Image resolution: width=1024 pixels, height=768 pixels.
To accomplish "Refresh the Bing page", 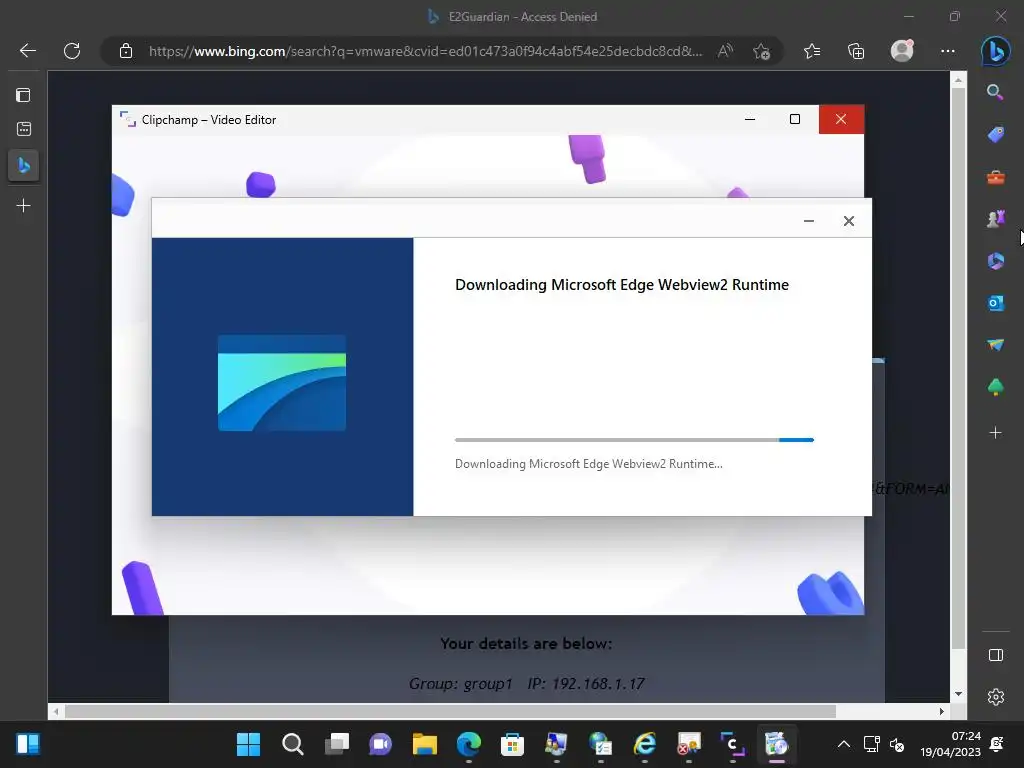I will (72, 51).
